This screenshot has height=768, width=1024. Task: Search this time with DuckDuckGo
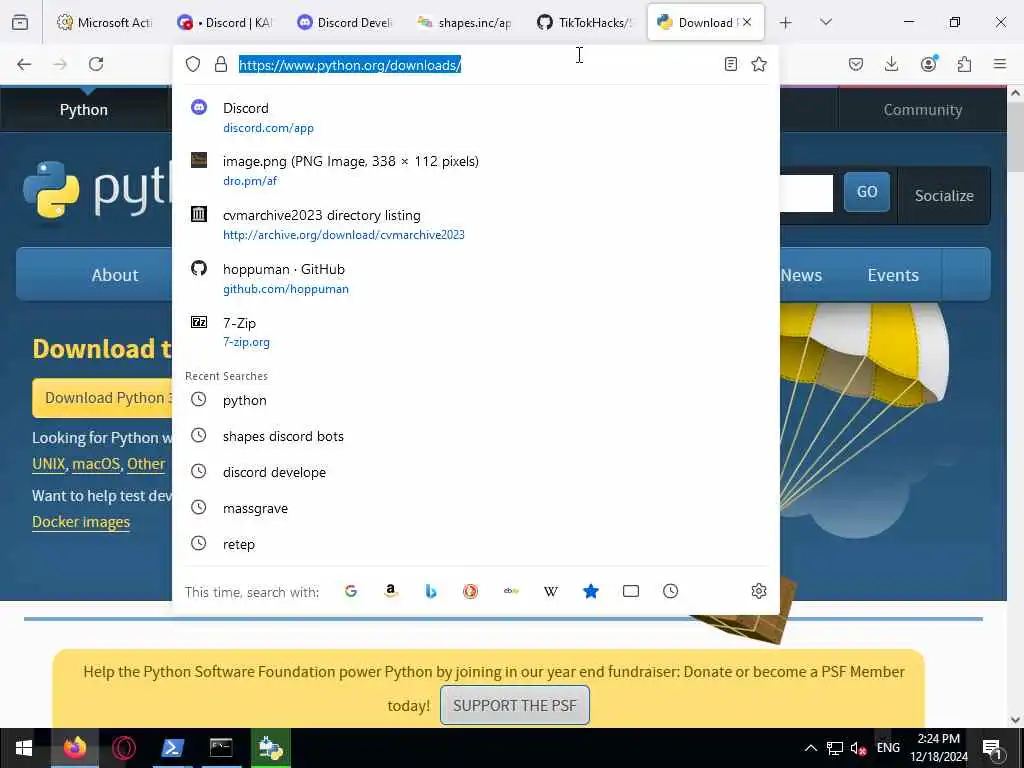coord(470,591)
